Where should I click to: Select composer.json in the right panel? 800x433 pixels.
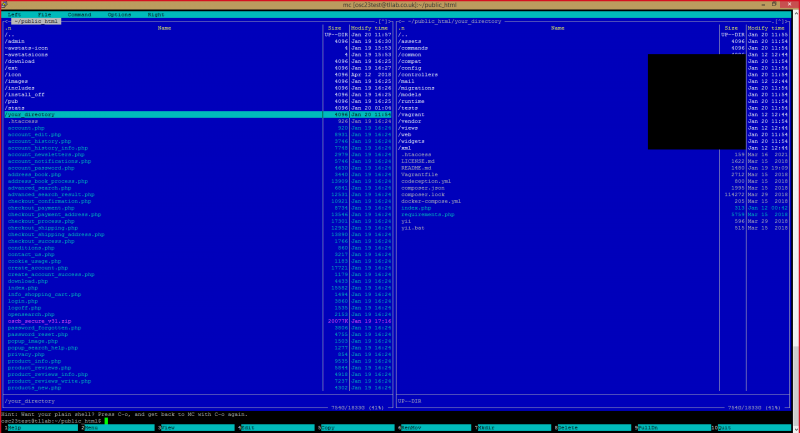(x=422, y=188)
